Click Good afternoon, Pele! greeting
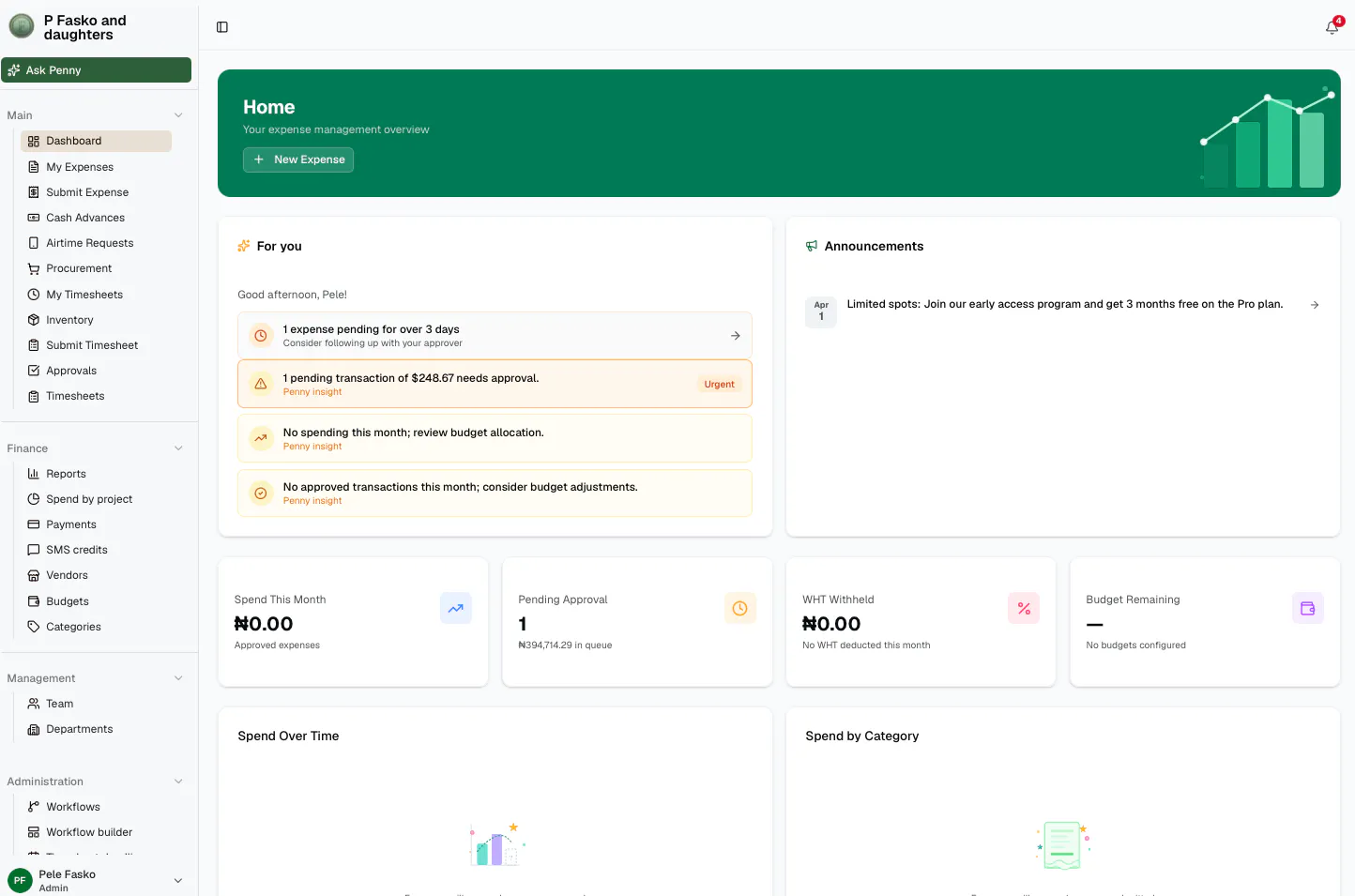Image resolution: width=1355 pixels, height=896 pixels. (292, 295)
